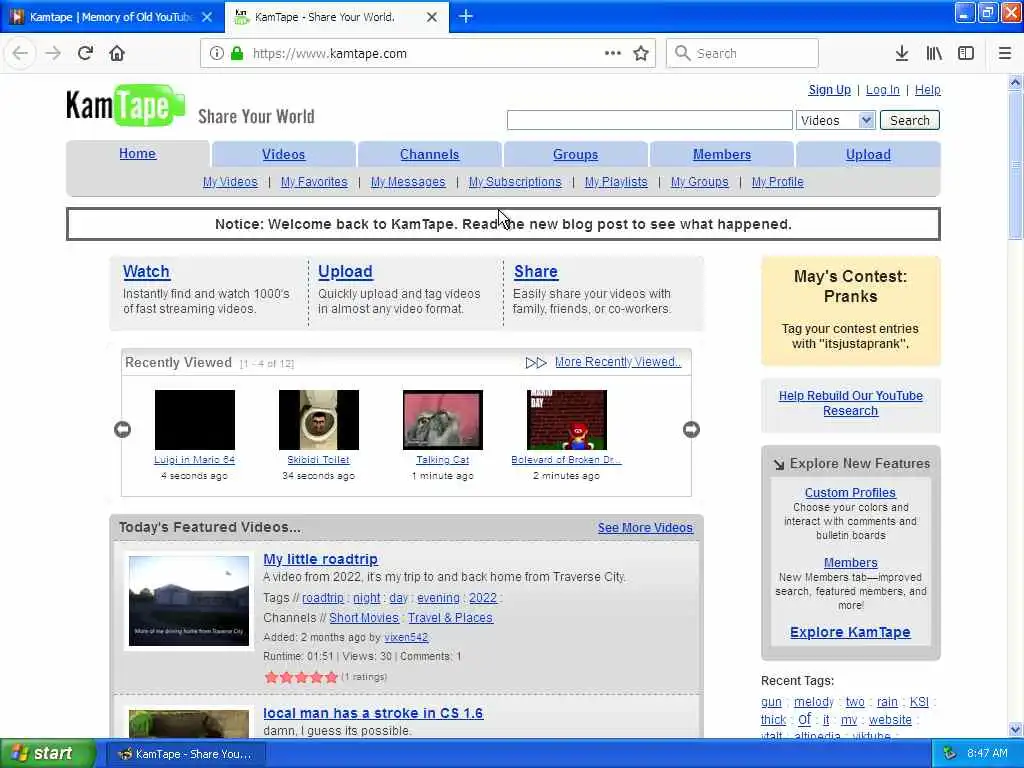Viewport: 1024px width, 768px height.
Task: Open the Groups navigation tab
Action: pos(575,155)
